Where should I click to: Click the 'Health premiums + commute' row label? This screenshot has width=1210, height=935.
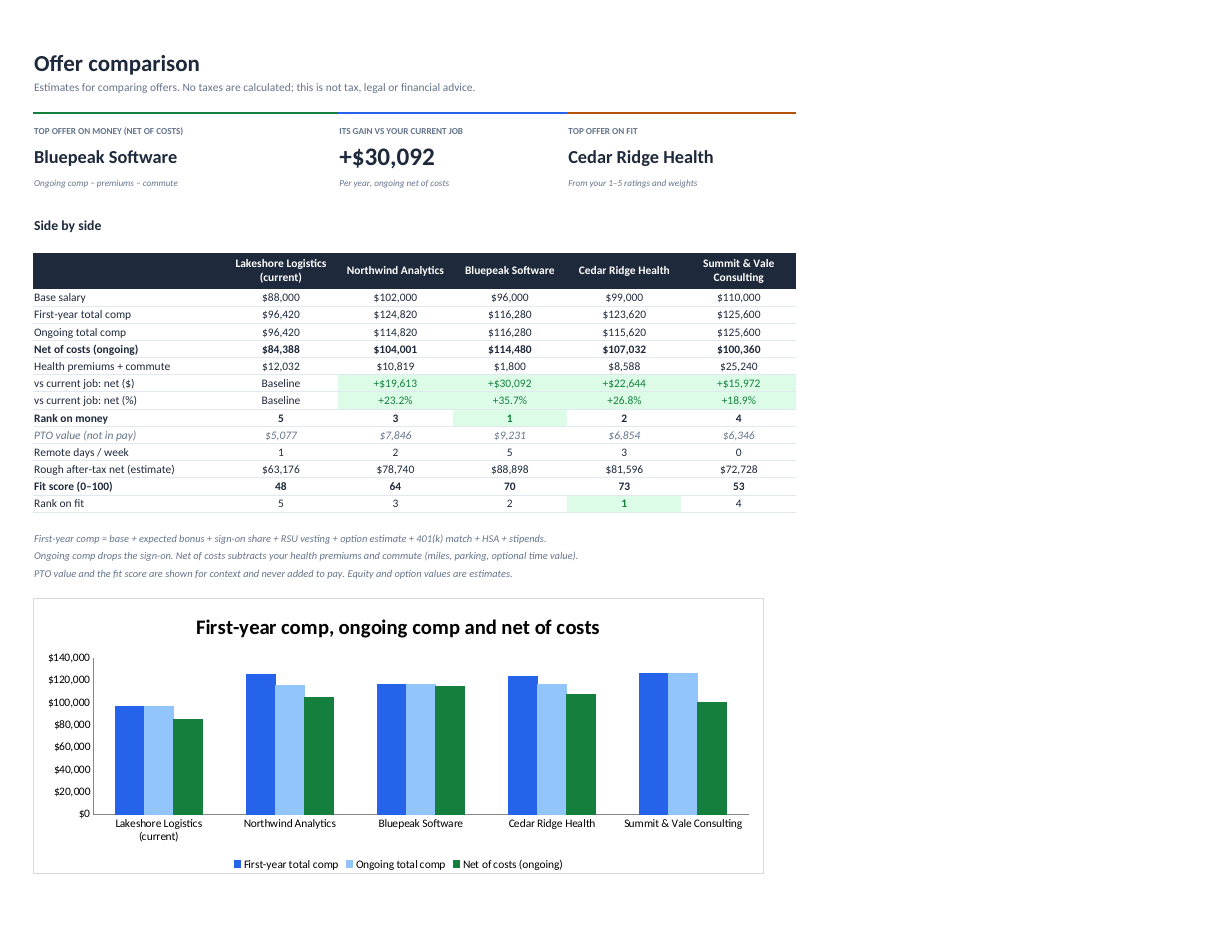click(x=102, y=366)
